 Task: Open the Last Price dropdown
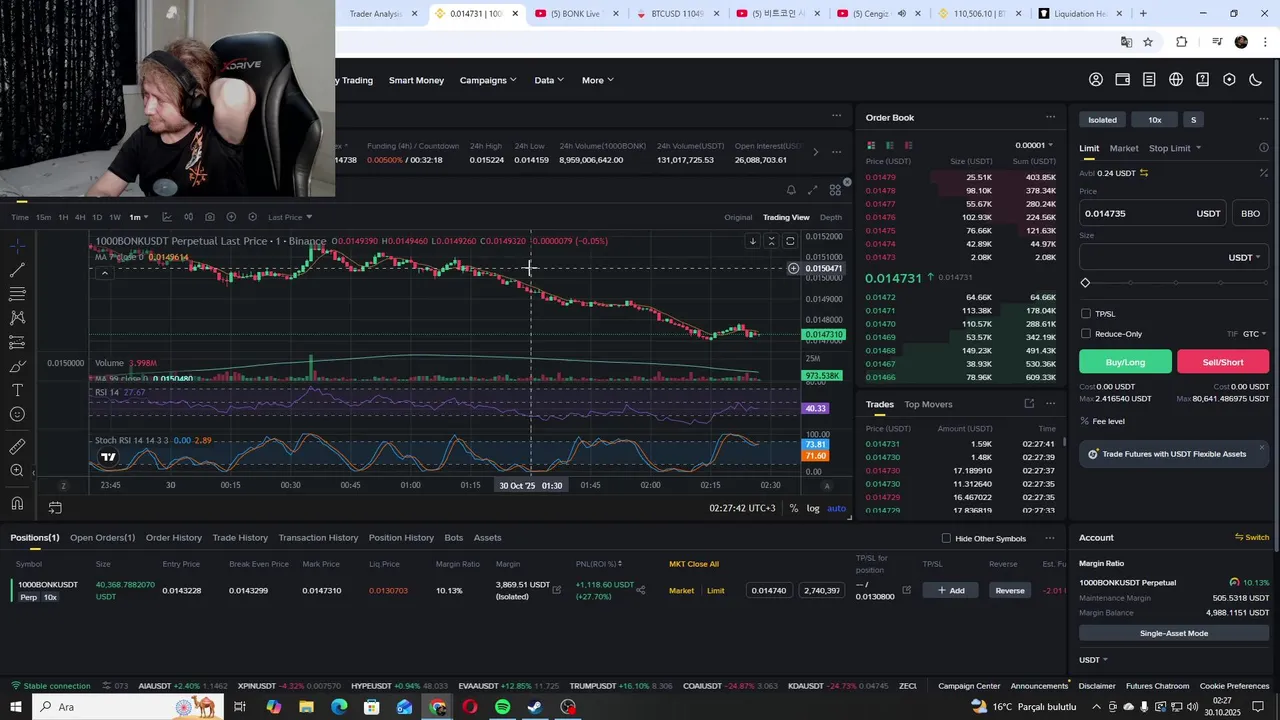coord(290,217)
